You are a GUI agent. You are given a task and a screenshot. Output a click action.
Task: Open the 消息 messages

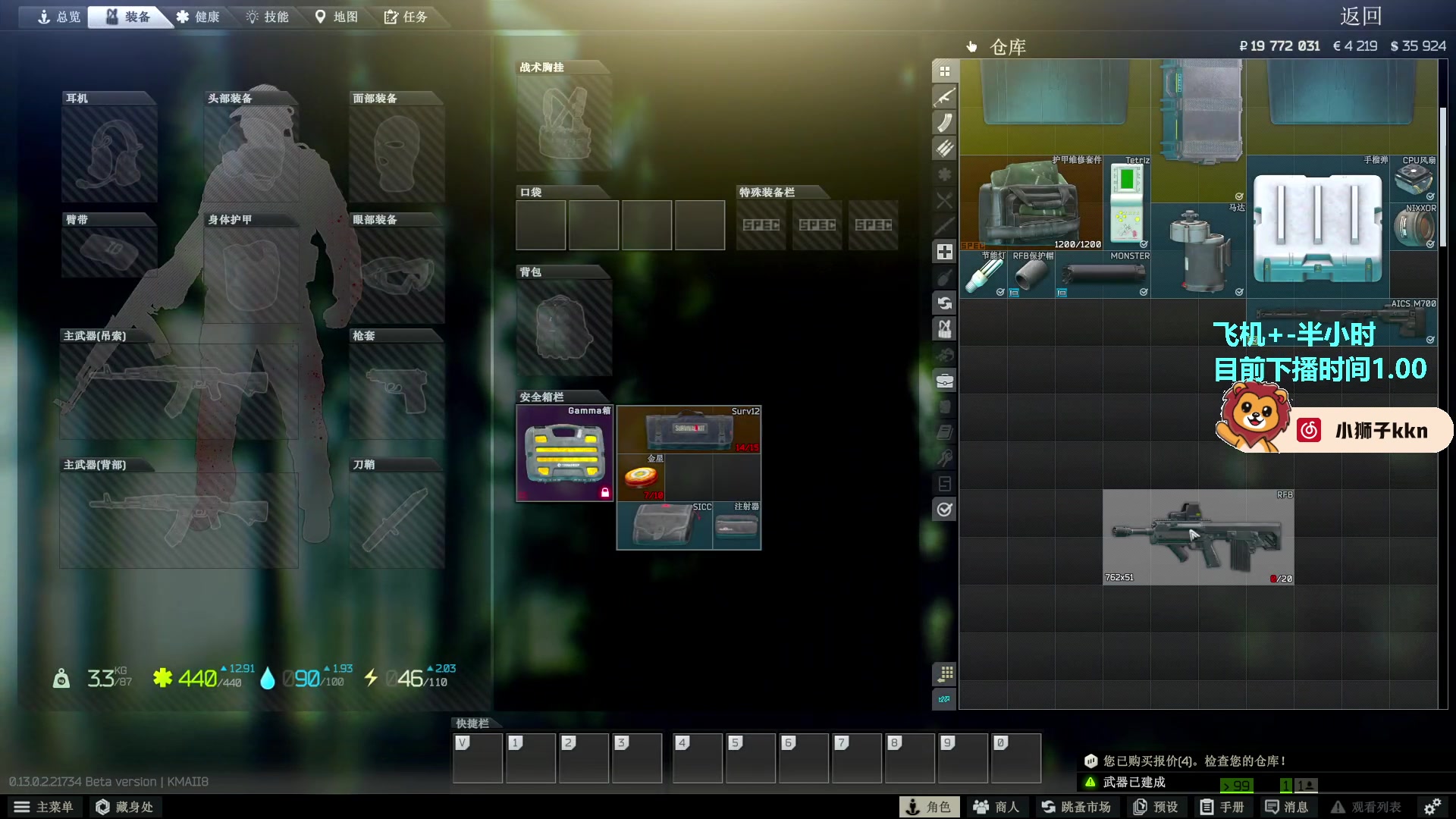pos(1287,807)
